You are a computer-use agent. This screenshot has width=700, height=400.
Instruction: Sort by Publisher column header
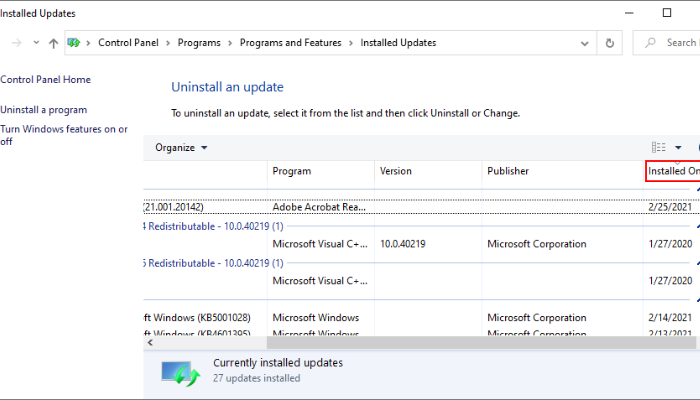pos(562,171)
